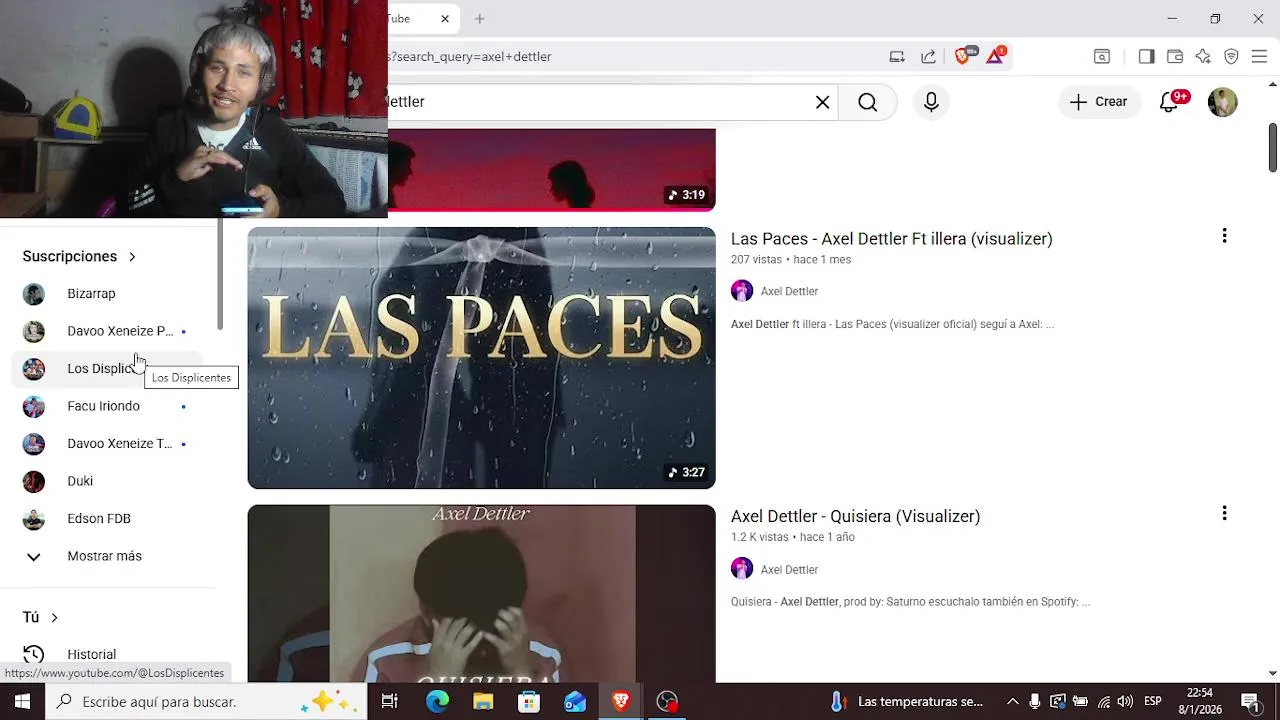Open the volume control in system tray
The height and width of the screenshot is (720, 1280).
[x=1125, y=702]
